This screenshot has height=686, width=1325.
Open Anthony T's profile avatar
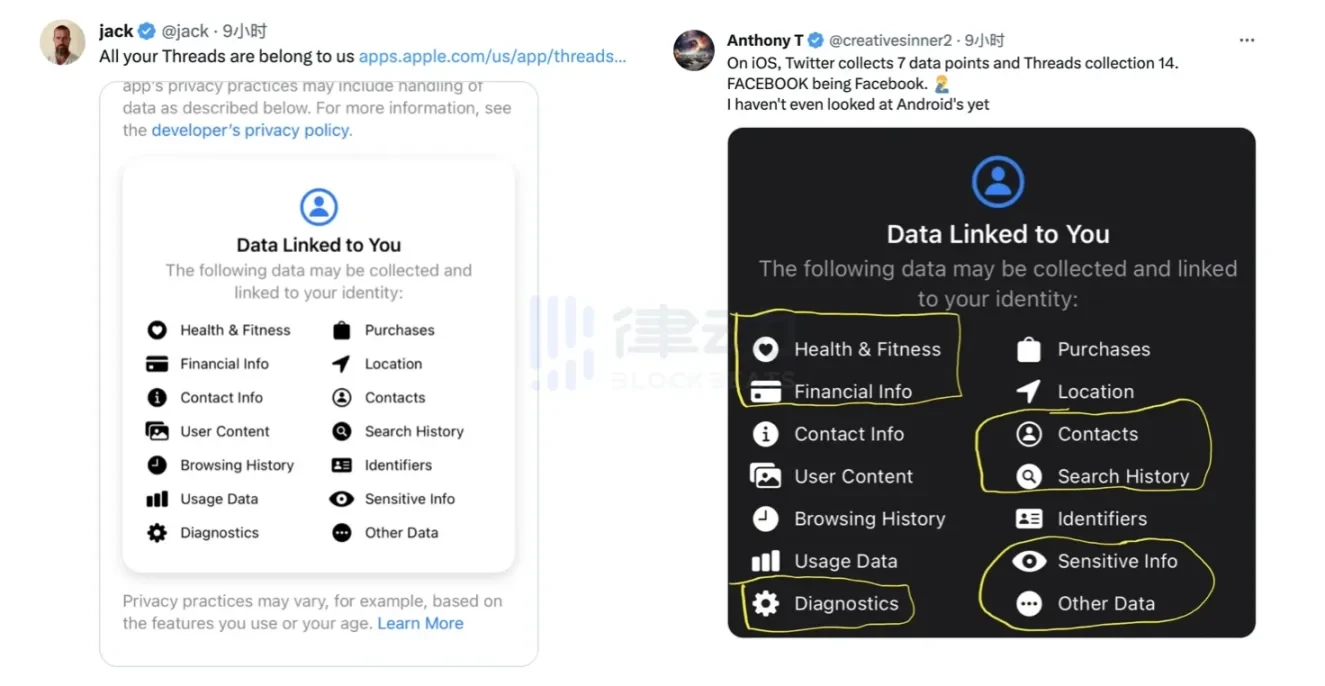pyautogui.click(x=694, y=50)
